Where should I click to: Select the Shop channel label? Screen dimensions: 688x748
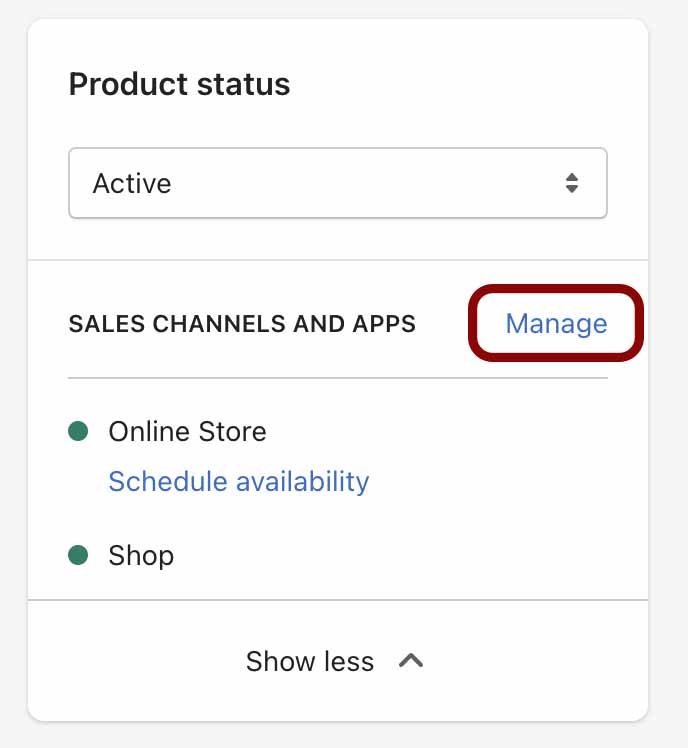pos(141,555)
